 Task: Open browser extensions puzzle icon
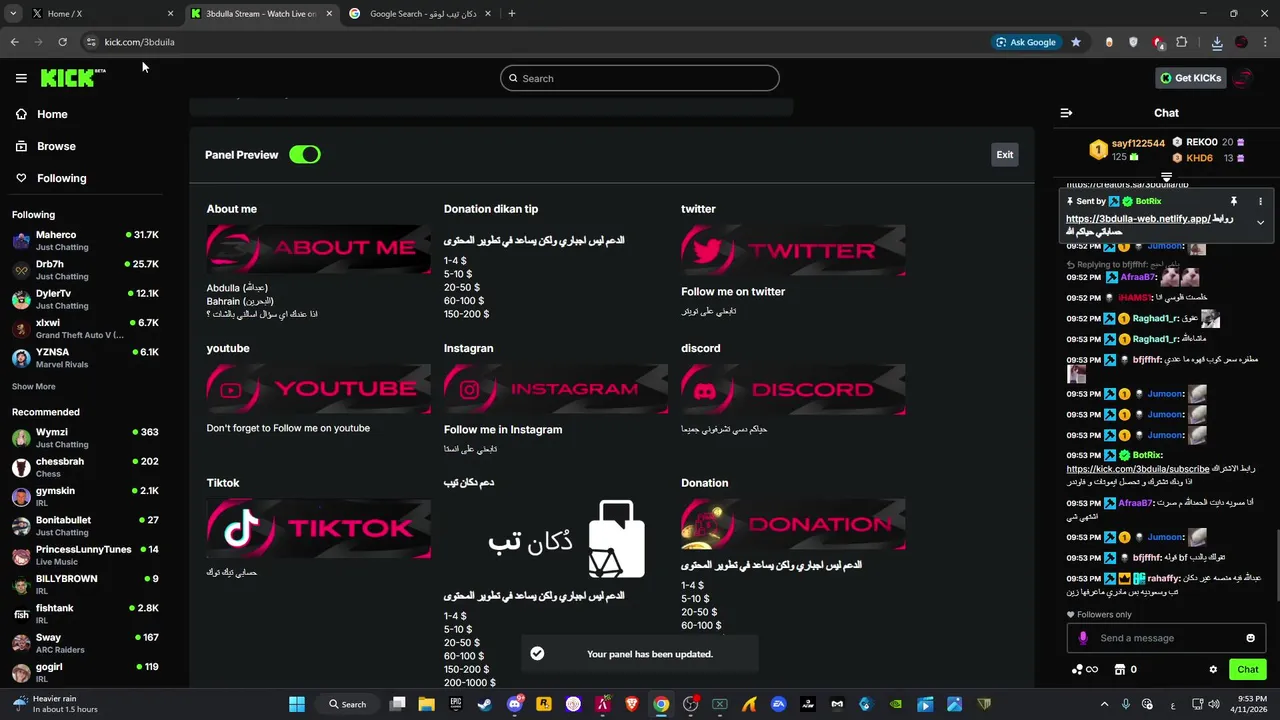(1182, 42)
